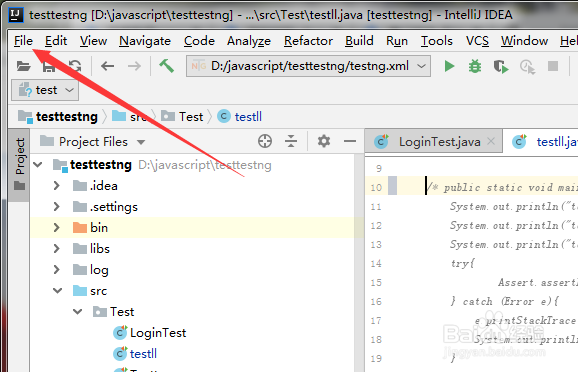Image resolution: width=578 pixels, height=372 pixels.
Task: Build project with green hammer icon
Action: (x=166, y=66)
